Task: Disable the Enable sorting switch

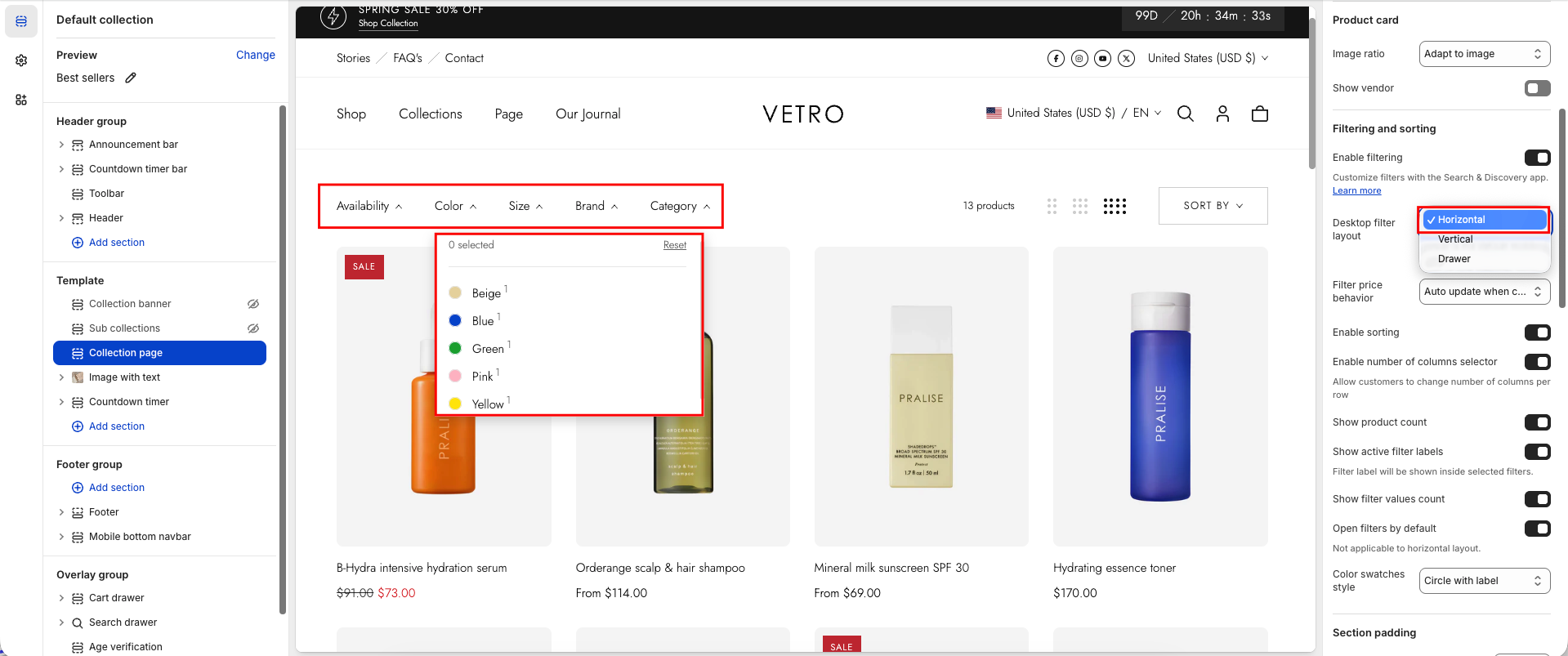Action: click(1536, 332)
